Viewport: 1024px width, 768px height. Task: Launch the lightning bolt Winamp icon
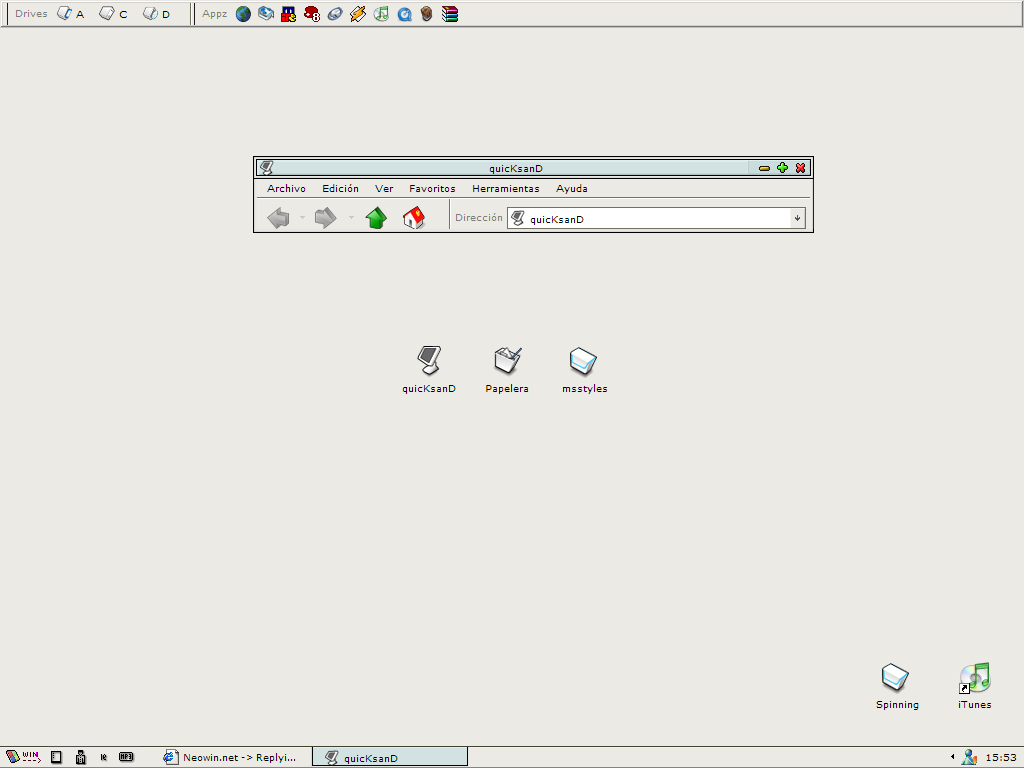[358, 14]
